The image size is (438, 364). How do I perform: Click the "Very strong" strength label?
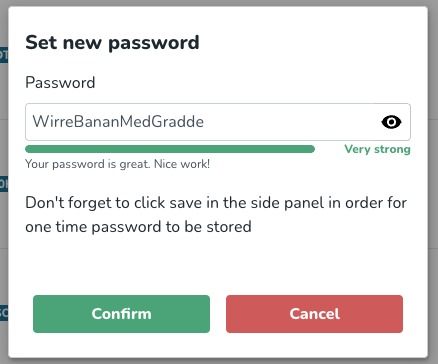click(x=377, y=149)
